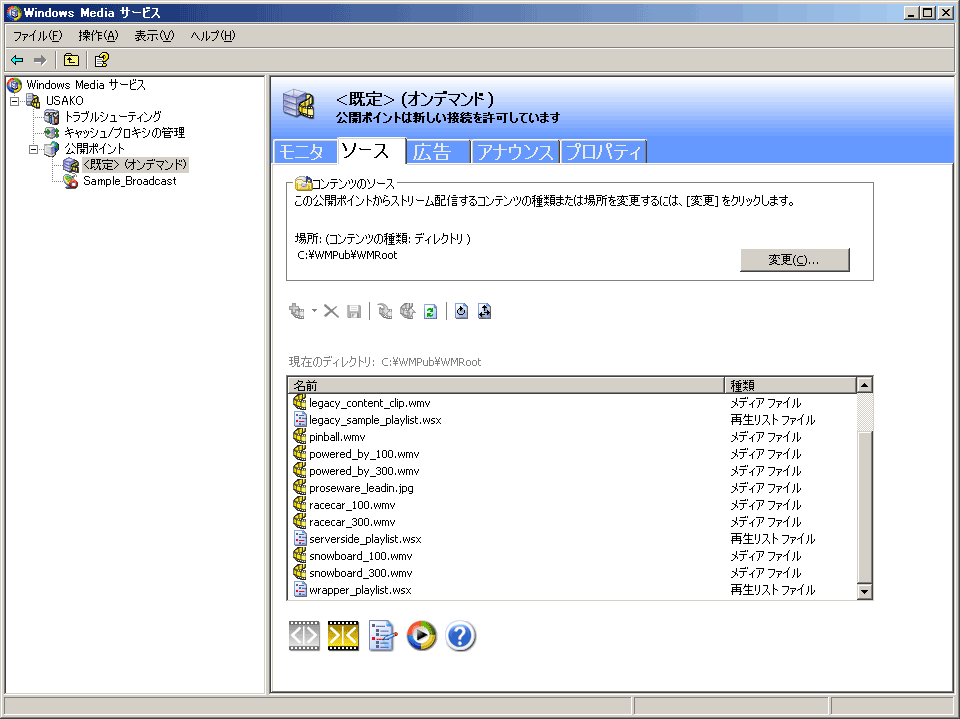Screen dimensions: 960x719
Task: Collapse the 公開ポイント tree node
Action: coord(34,149)
